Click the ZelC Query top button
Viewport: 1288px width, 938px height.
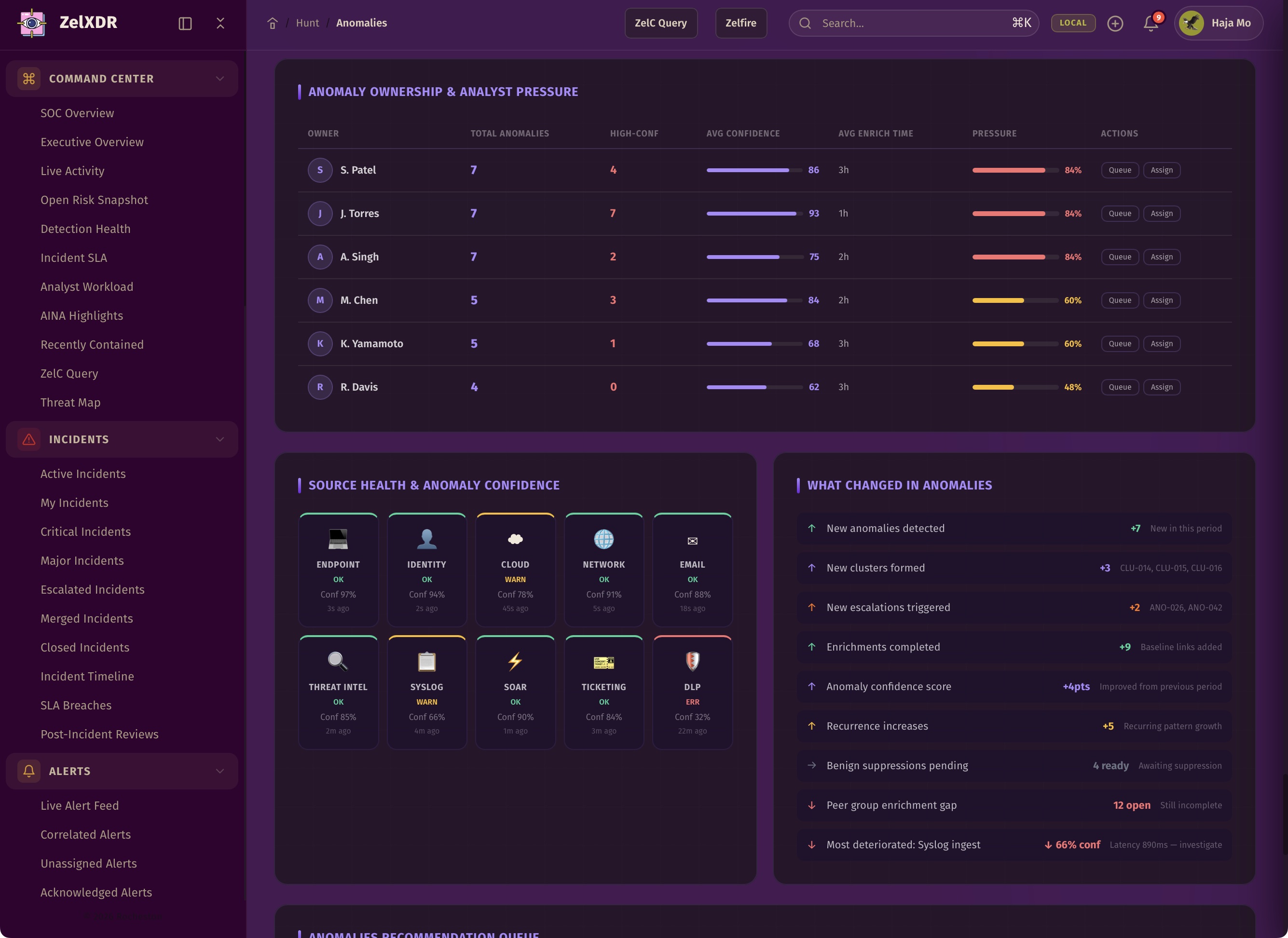(660, 23)
